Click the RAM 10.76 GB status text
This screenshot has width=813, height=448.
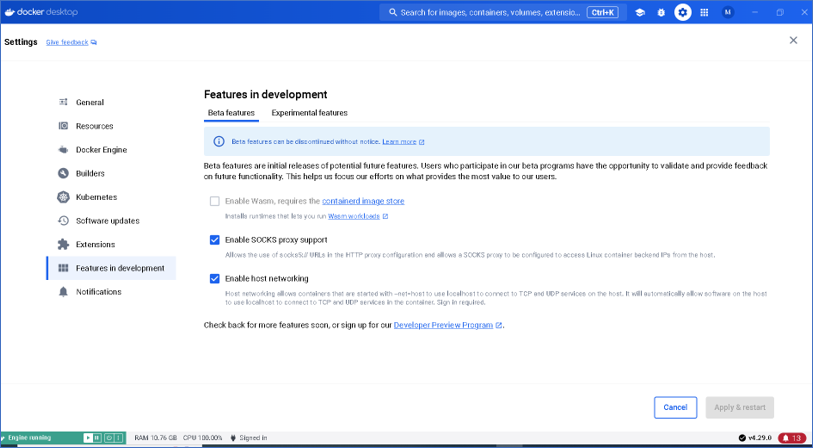pyautogui.click(x=156, y=438)
